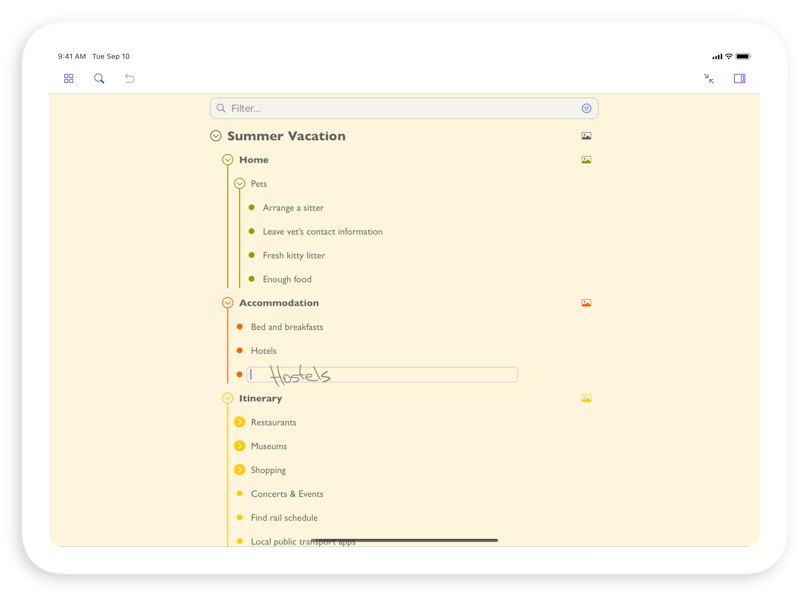The height and width of the screenshot is (596, 800).
Task: Click yellow image icon beside Itinerary
Action: click(x=586, y=398)
